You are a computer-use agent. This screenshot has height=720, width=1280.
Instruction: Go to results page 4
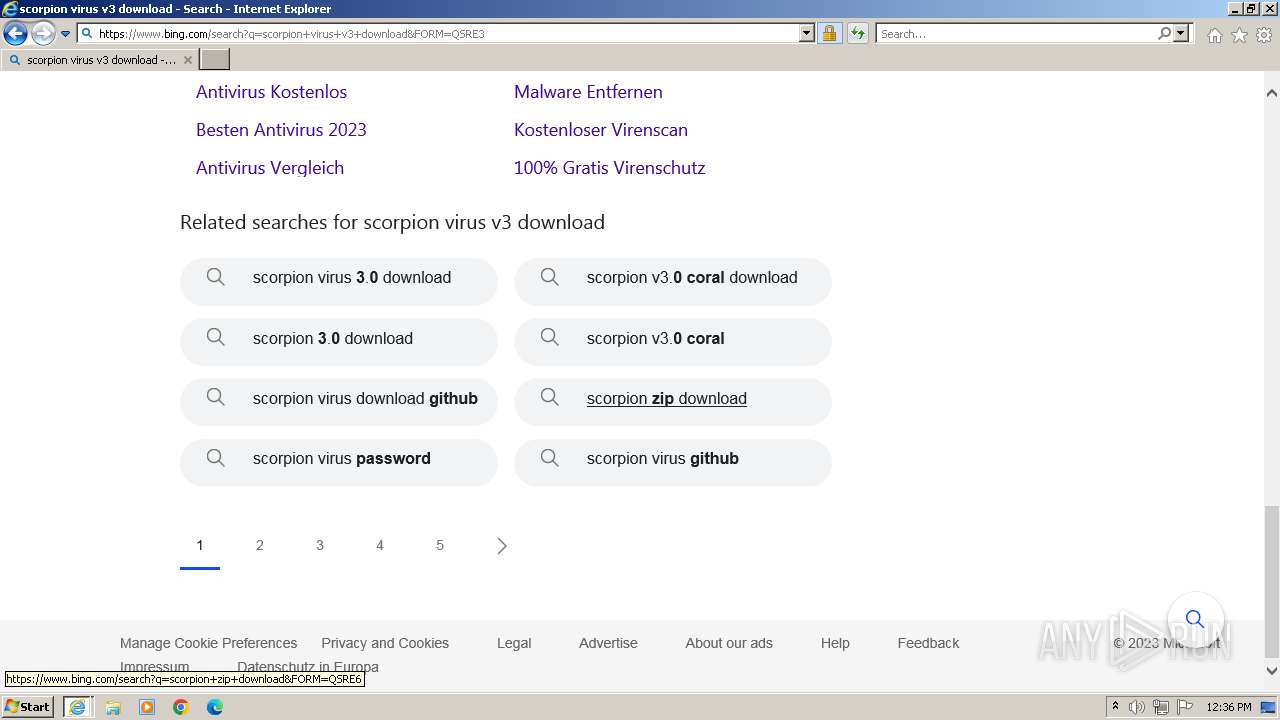point(380,546)
